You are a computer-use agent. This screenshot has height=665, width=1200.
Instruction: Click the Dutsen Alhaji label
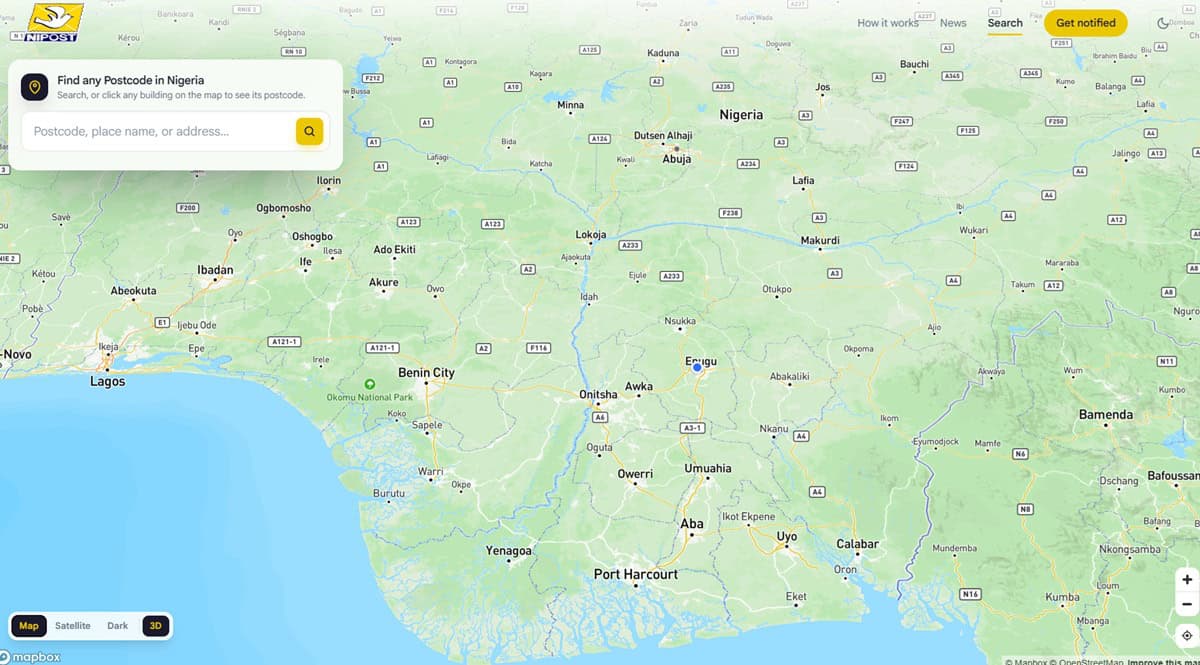[663, 135]
